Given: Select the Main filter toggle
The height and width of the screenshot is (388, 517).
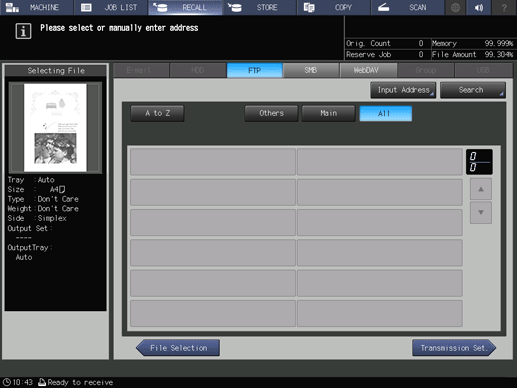Looking at the screenshot, I should click(328, 114).
